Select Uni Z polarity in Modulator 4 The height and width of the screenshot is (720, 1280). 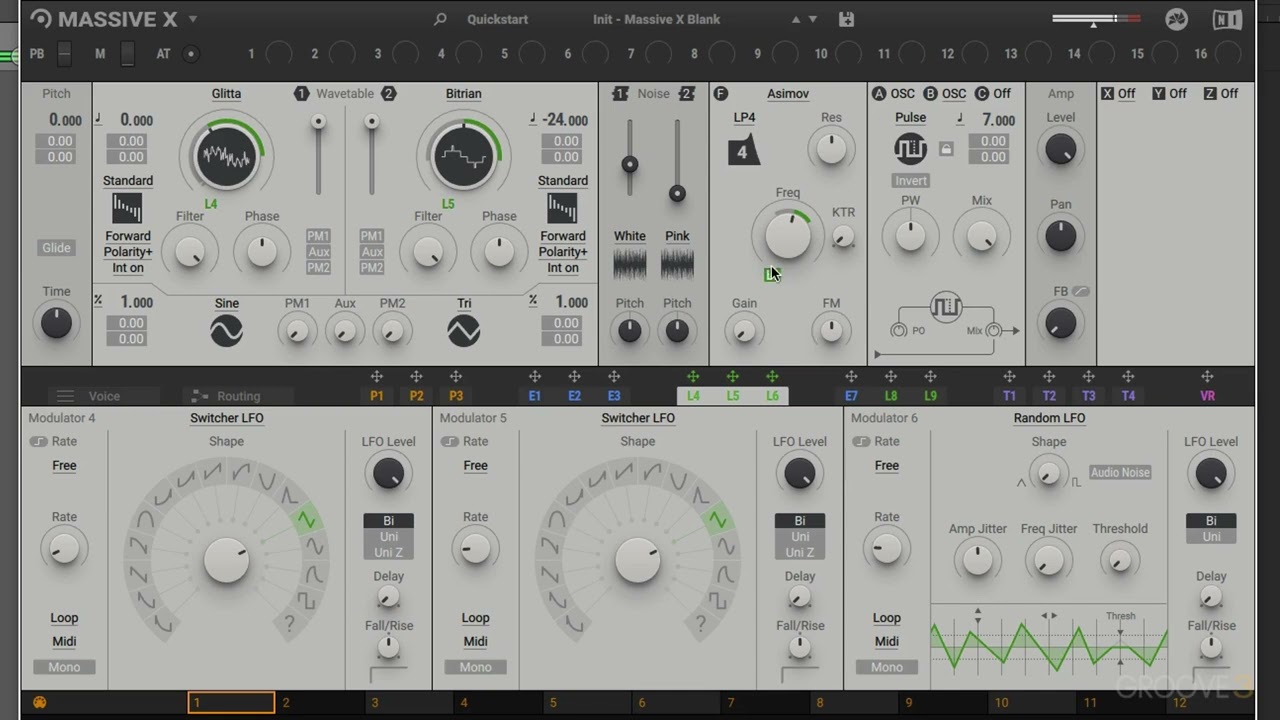pos(388,552)
